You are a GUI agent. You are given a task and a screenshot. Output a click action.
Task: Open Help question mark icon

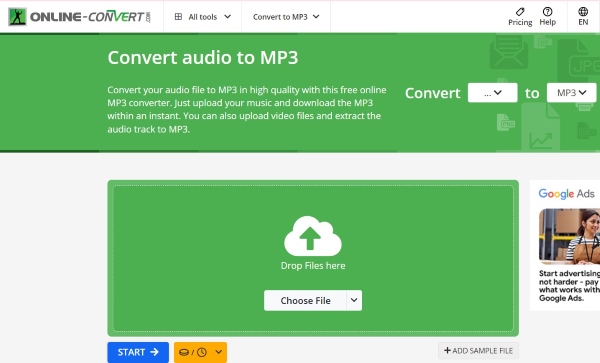click(547, 11)
